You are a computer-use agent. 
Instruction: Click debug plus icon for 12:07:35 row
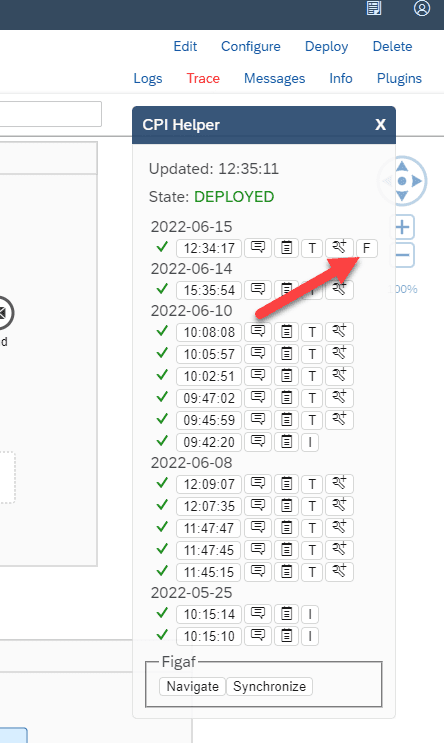tap(339, 506)
